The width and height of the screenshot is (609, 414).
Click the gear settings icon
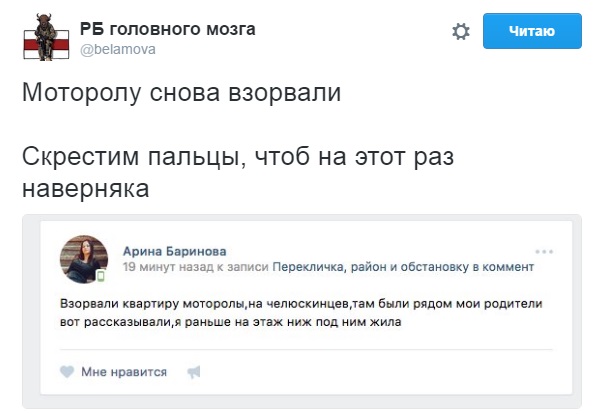461,33
